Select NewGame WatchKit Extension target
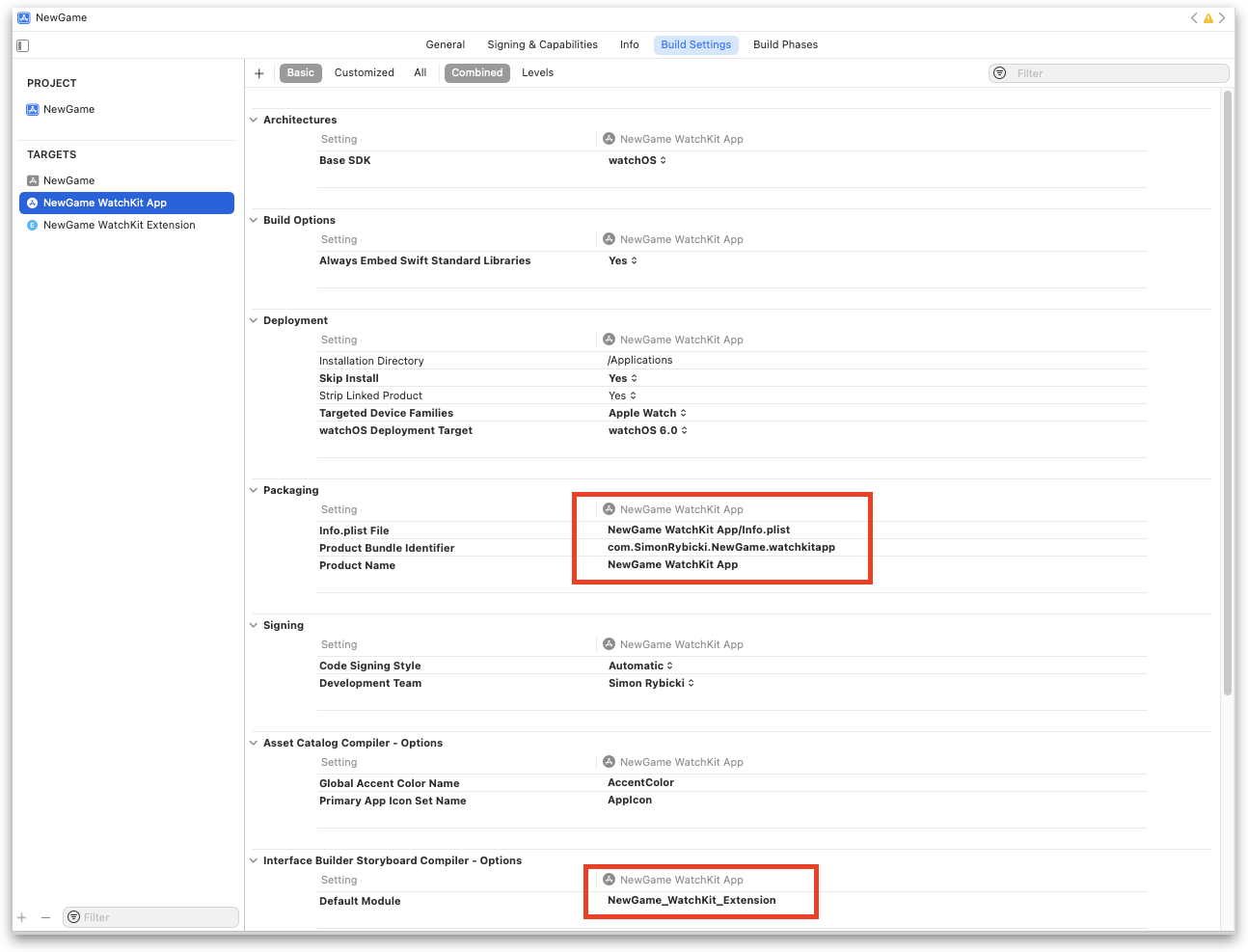The width and height of the screenshot is (1248, 952). tap(120, 226)
